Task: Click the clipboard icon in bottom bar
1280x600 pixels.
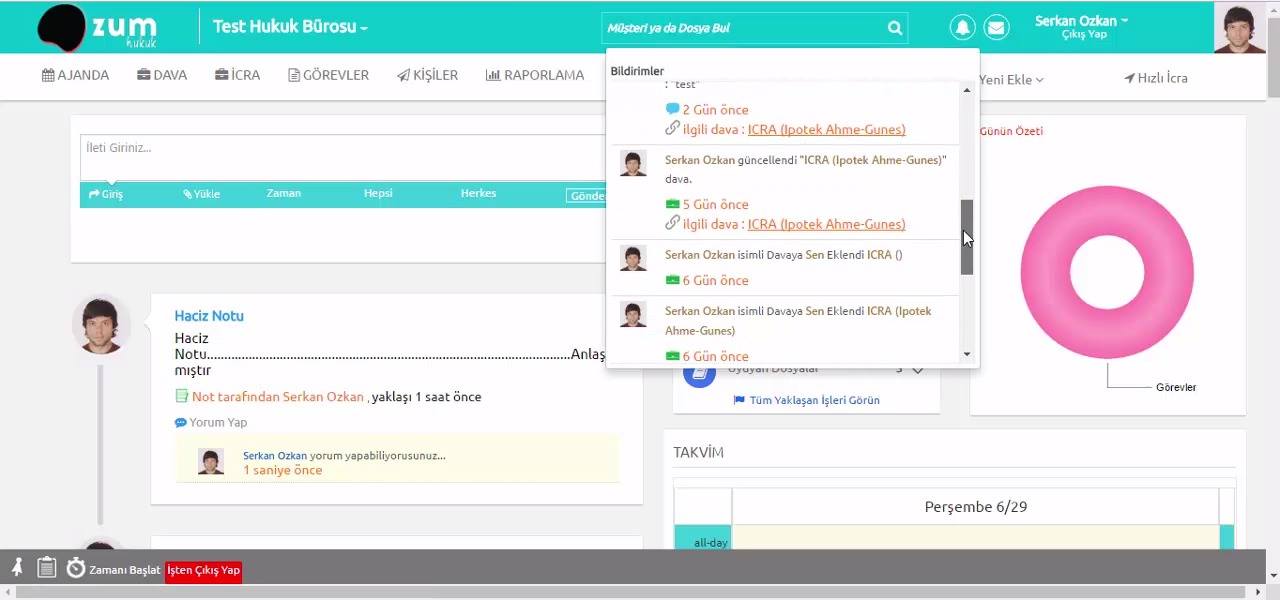Action: [46, 568]
